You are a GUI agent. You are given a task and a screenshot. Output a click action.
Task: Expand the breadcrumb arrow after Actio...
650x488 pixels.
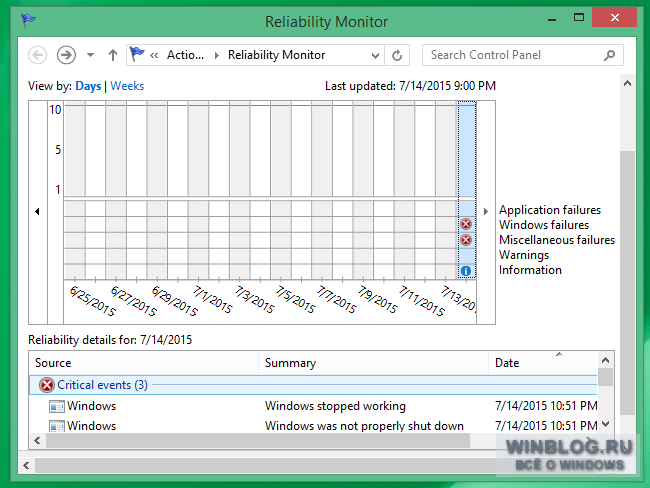(x=216, y=56)
